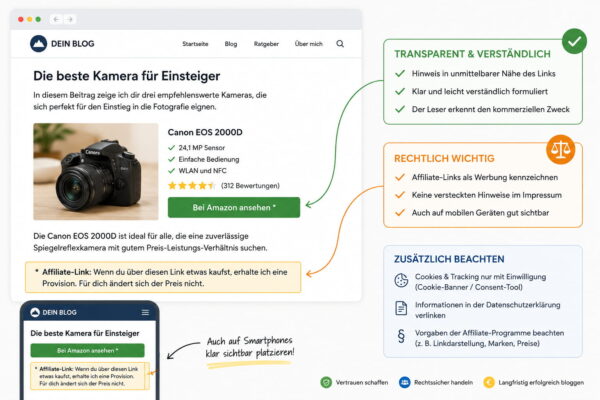The width and height of the screenshot is (600, 400).
Task: Click the yellow Langfristig erfolgreich bloggen icon
Action: (489, 382)
